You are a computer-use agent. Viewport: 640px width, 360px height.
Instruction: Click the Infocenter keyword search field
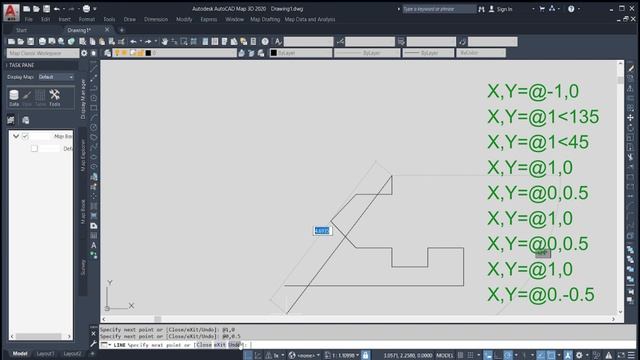tap(439, 9)
